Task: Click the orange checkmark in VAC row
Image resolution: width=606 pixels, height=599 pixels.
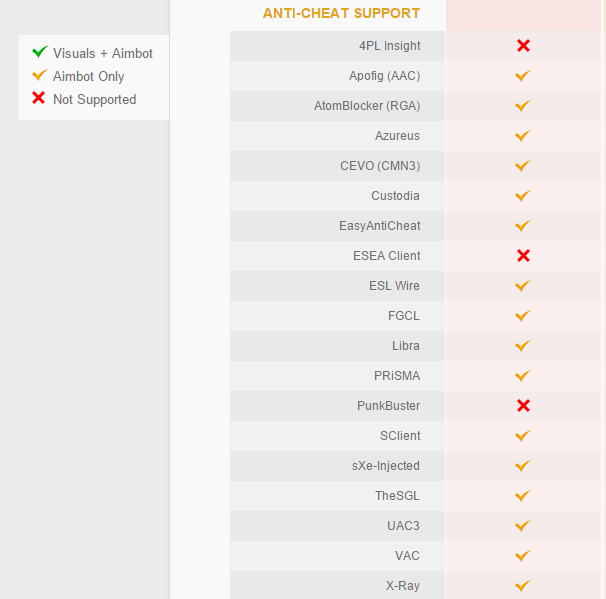Action: point(522,556)
